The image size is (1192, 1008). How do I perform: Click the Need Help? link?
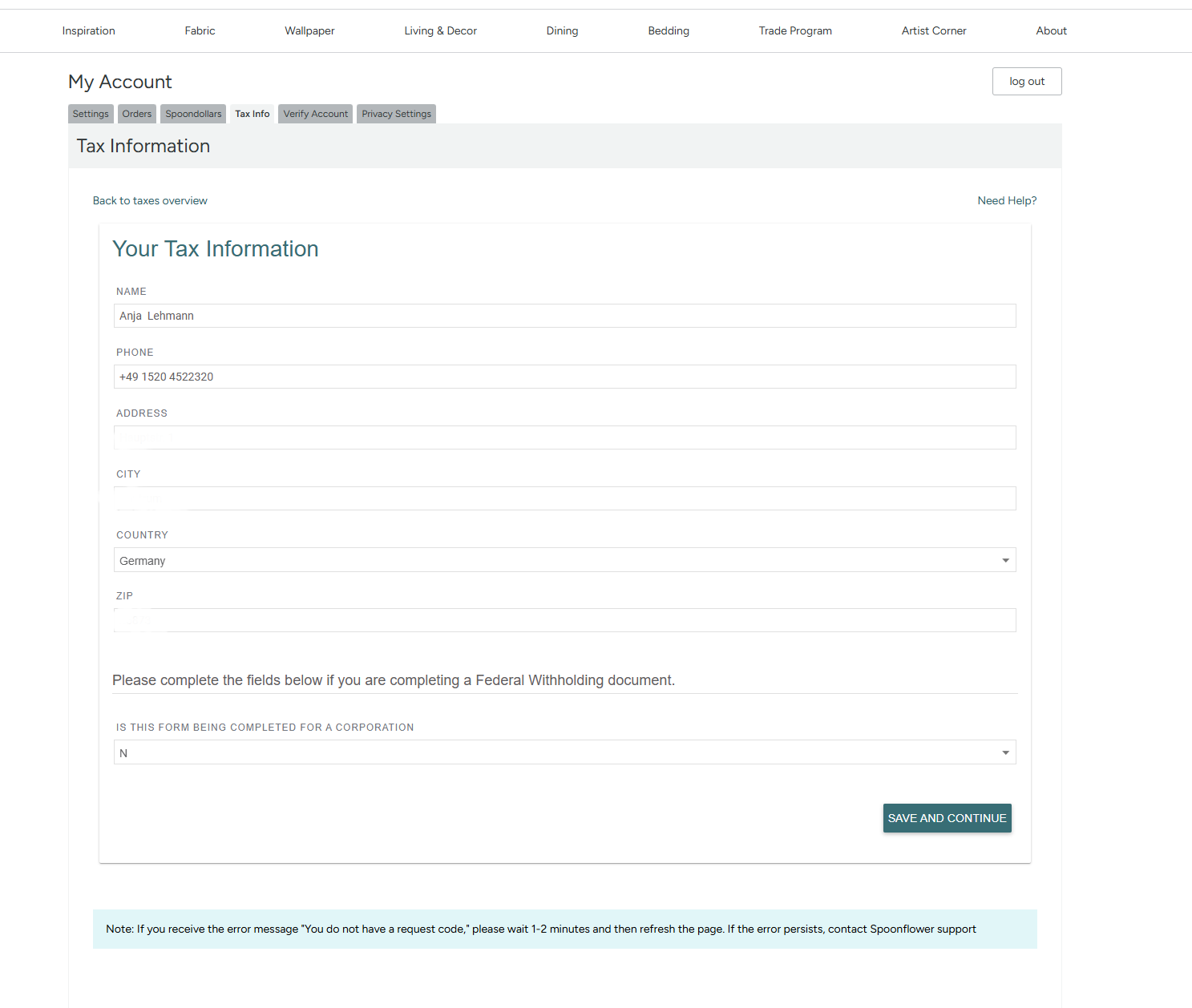click(x=1007, y=200)
